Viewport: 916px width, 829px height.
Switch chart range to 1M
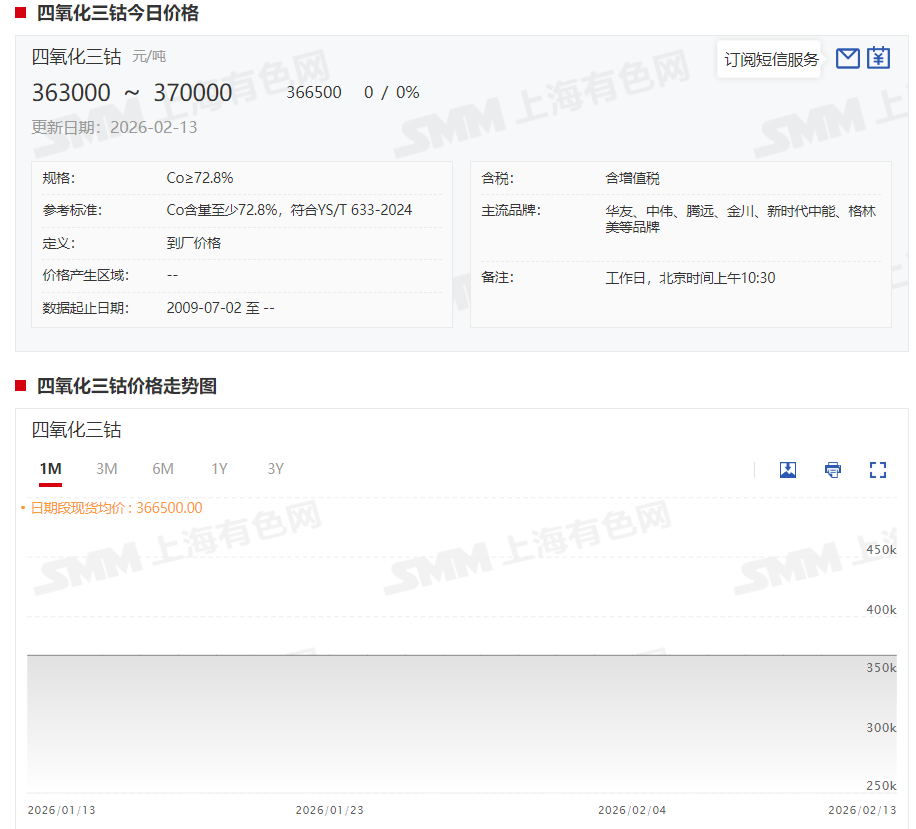pos(51,469)
